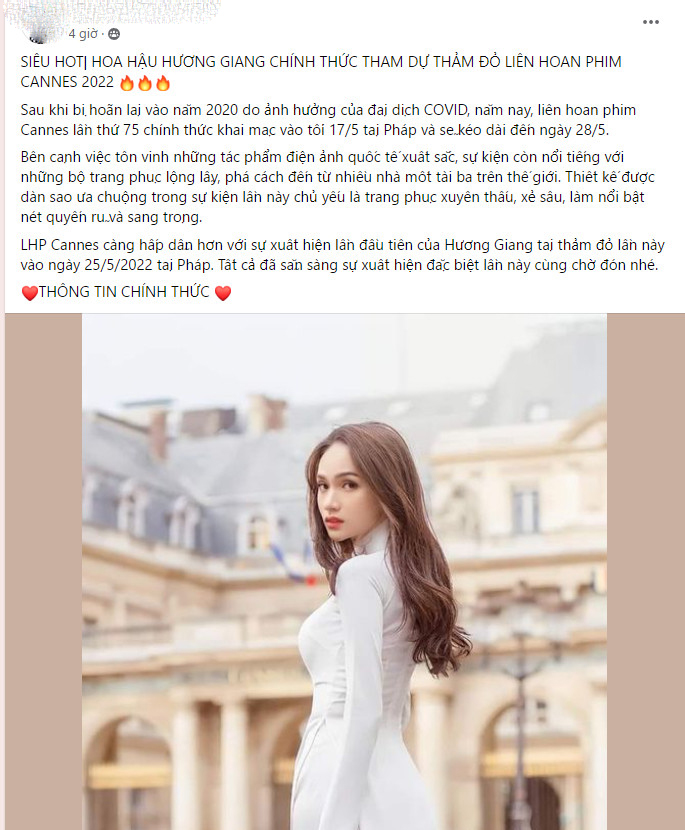This screenshot has height=830, width=685.
Task: Click the friends audience privacy icon
Action: coord(114,34)
